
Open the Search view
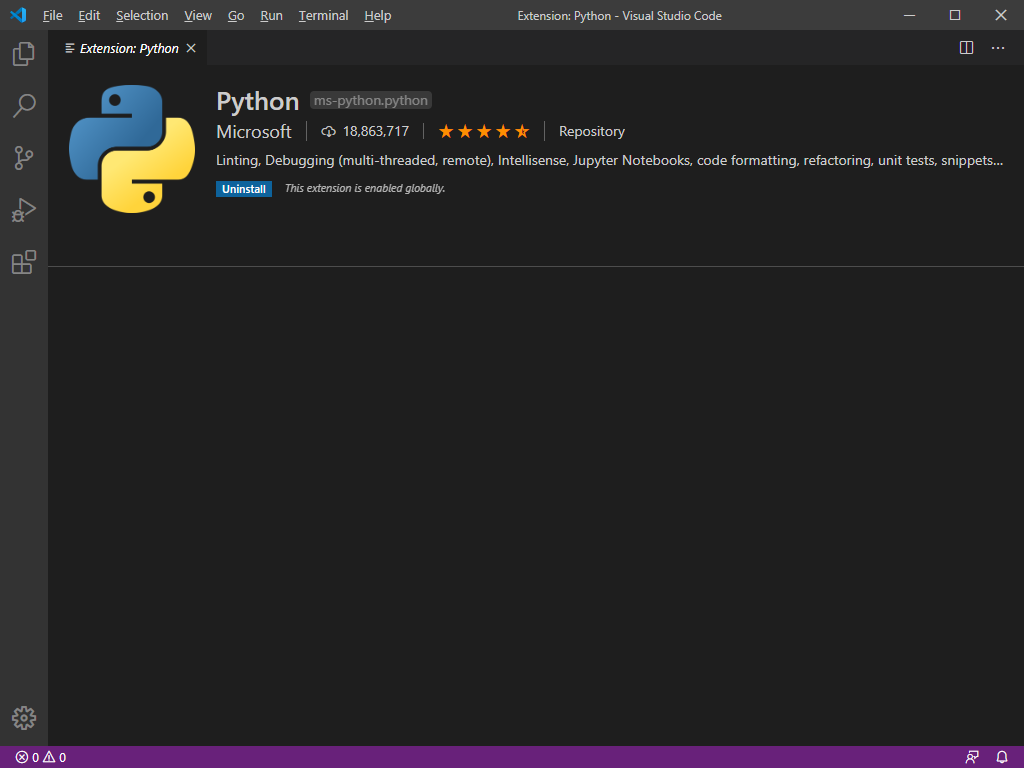click(x=24, y=106)
